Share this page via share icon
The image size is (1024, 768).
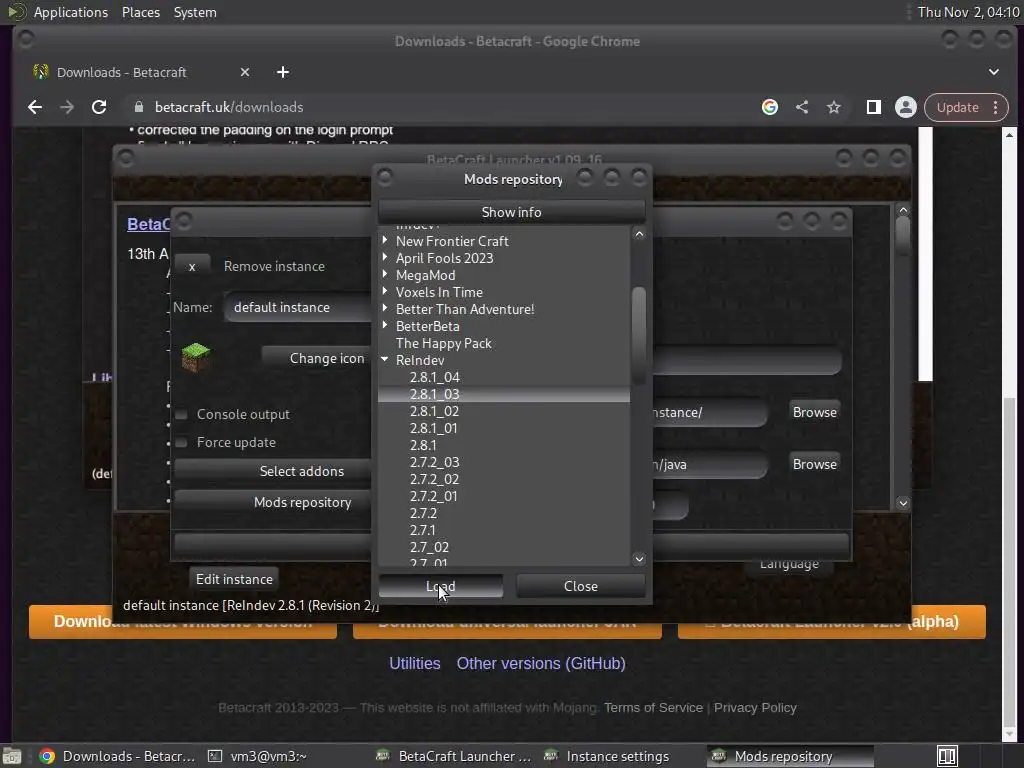(x=802, y=107)
